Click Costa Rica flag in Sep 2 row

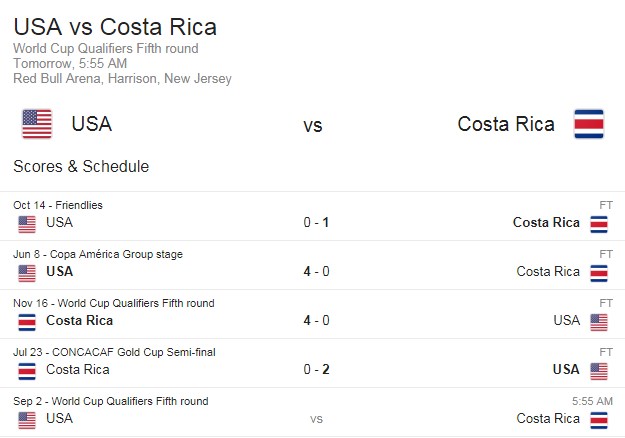coord(599,420)
